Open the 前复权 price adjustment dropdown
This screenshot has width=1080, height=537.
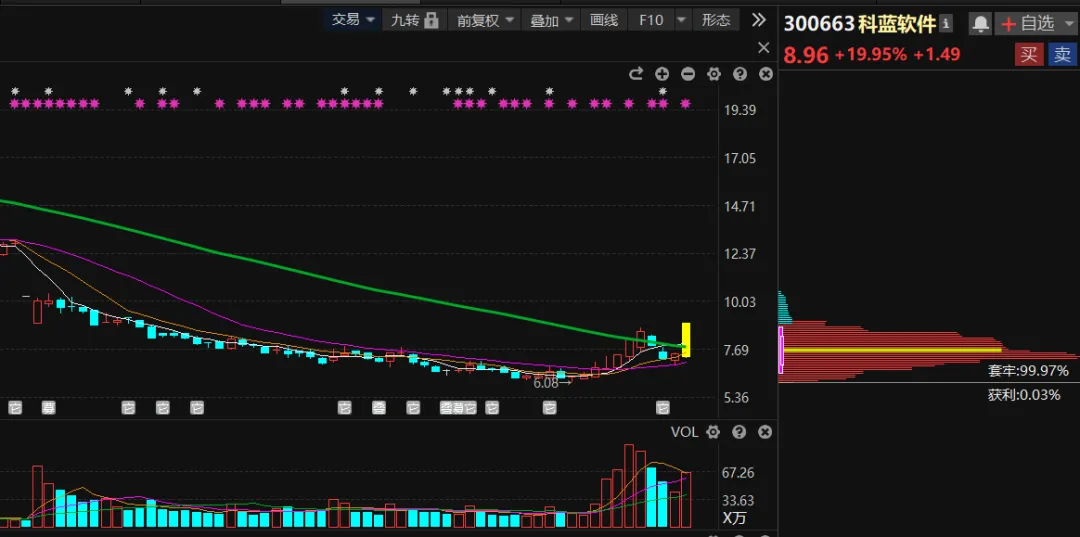click(486, 20)
